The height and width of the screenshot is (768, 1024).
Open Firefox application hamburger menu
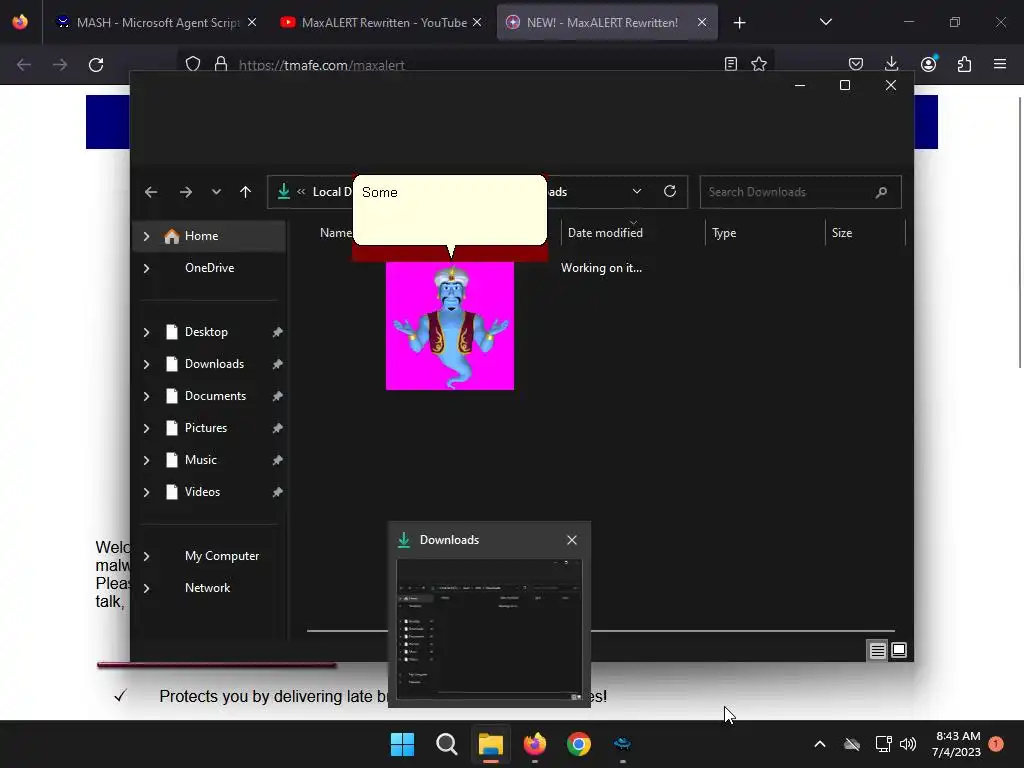click(1000, 64)
